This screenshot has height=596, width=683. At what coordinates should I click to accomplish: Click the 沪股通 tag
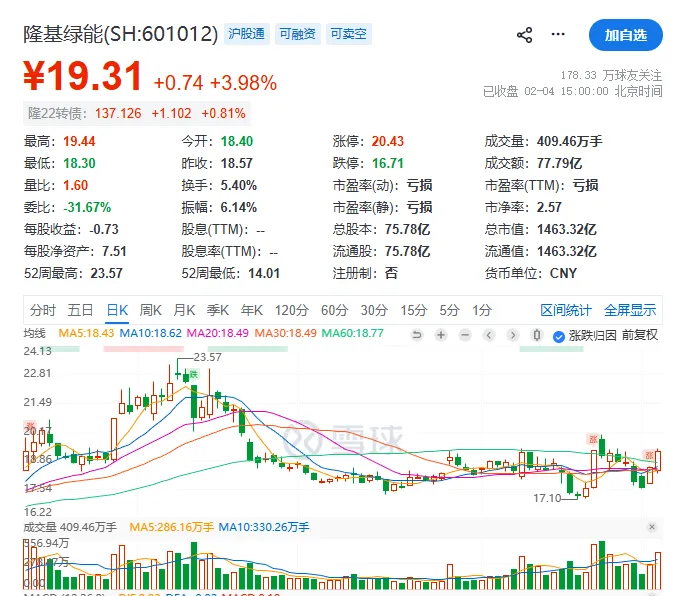pyautogui.click(x=247, y=34)
